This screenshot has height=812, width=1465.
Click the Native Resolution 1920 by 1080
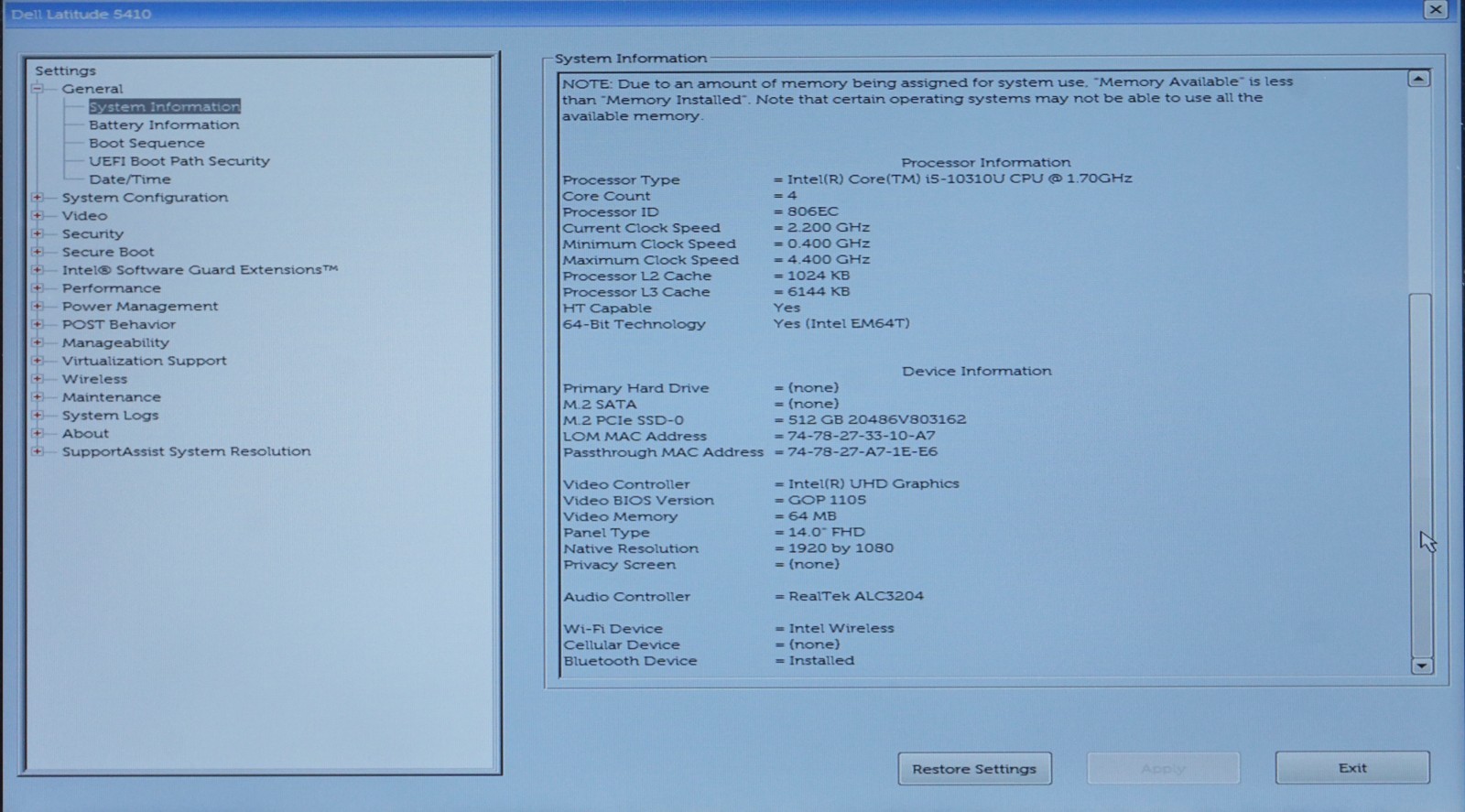point(841,548)
